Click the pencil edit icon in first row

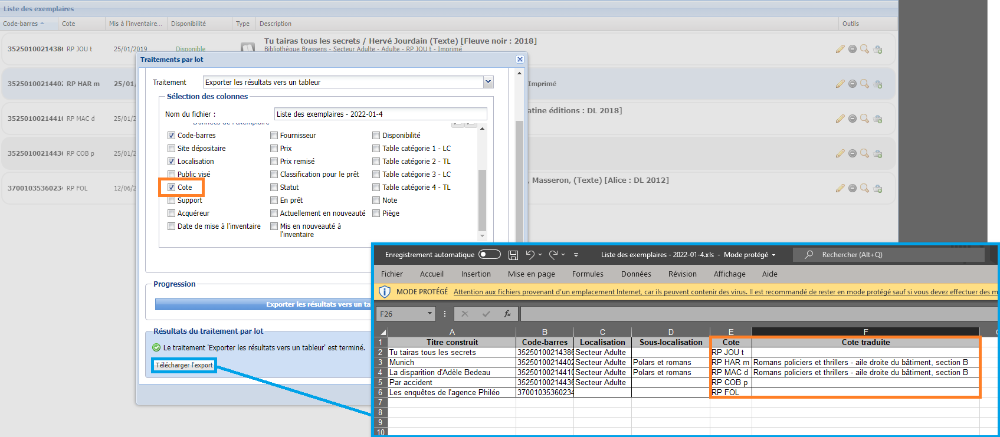(841, 48)
